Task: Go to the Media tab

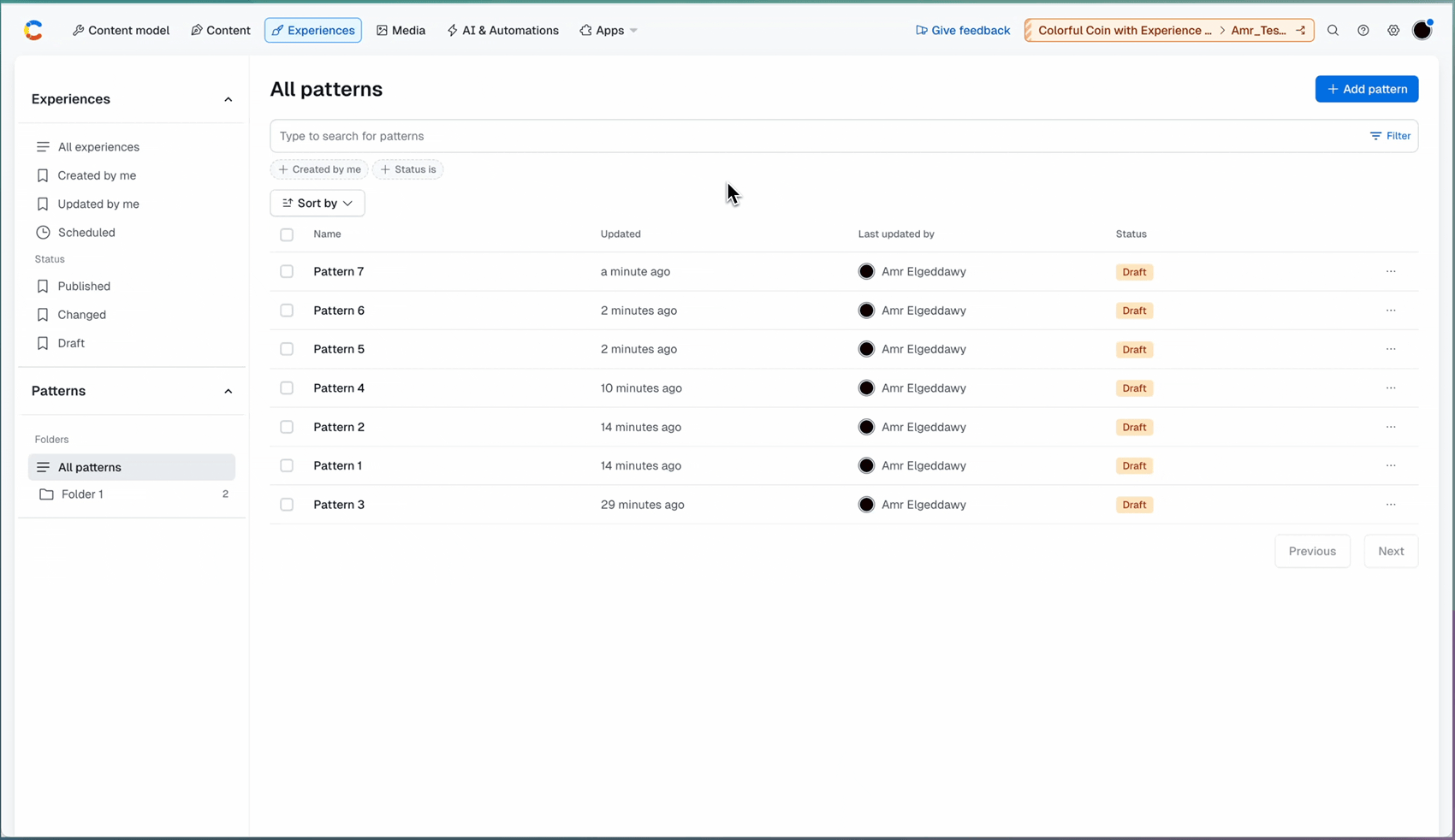Action: click(x=401, y=30)
